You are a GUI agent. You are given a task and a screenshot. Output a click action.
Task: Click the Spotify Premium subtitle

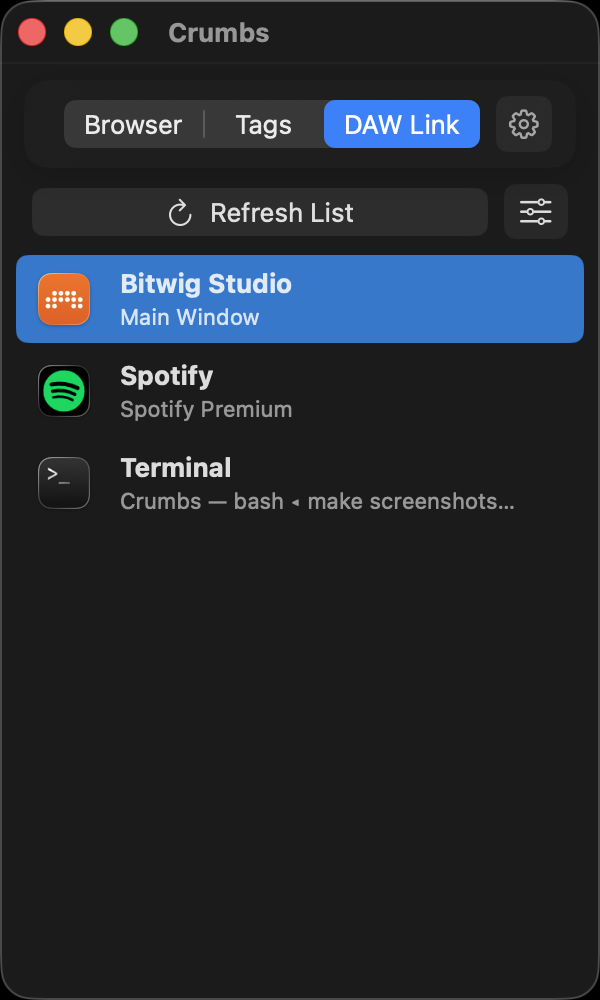(x=206, y=410)
